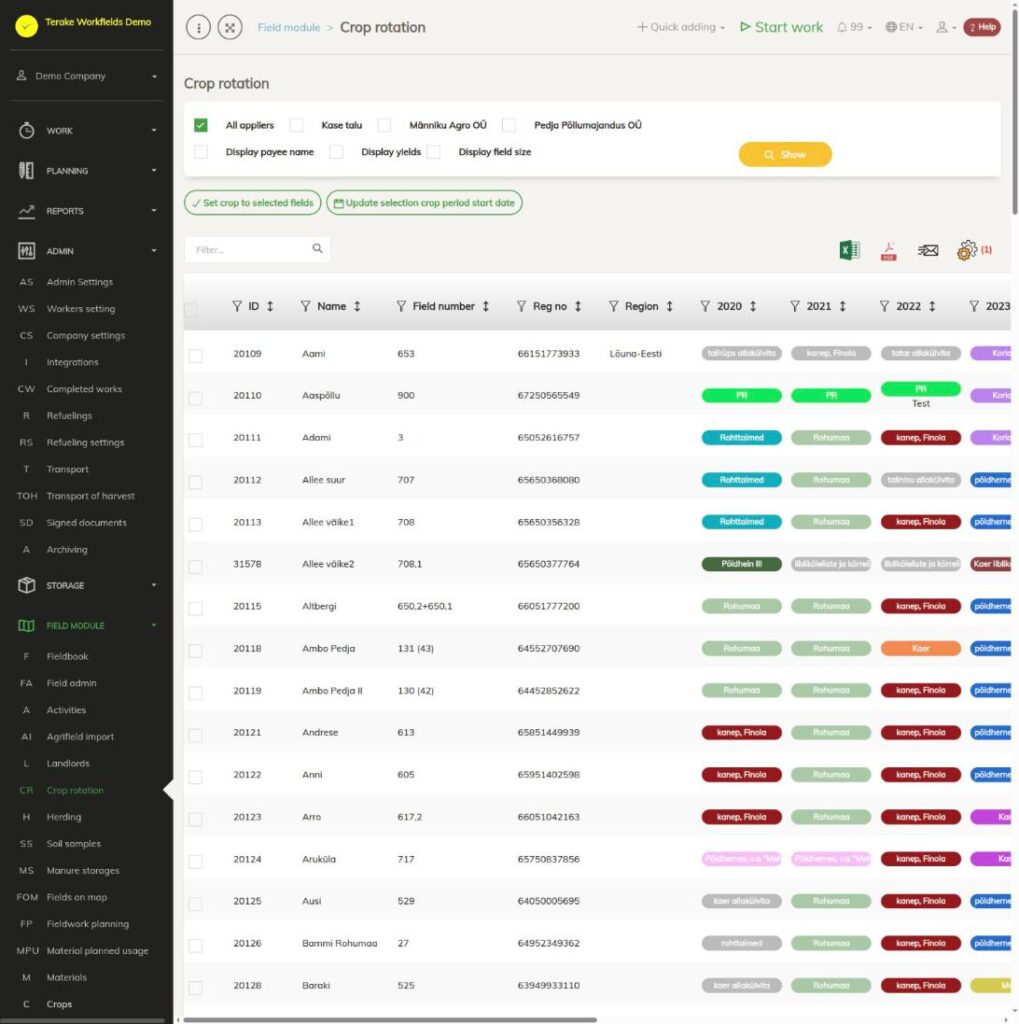Screen dimensions: 1019x1024
Task: Go to Admin Settings
Action: tap(80, 282)
